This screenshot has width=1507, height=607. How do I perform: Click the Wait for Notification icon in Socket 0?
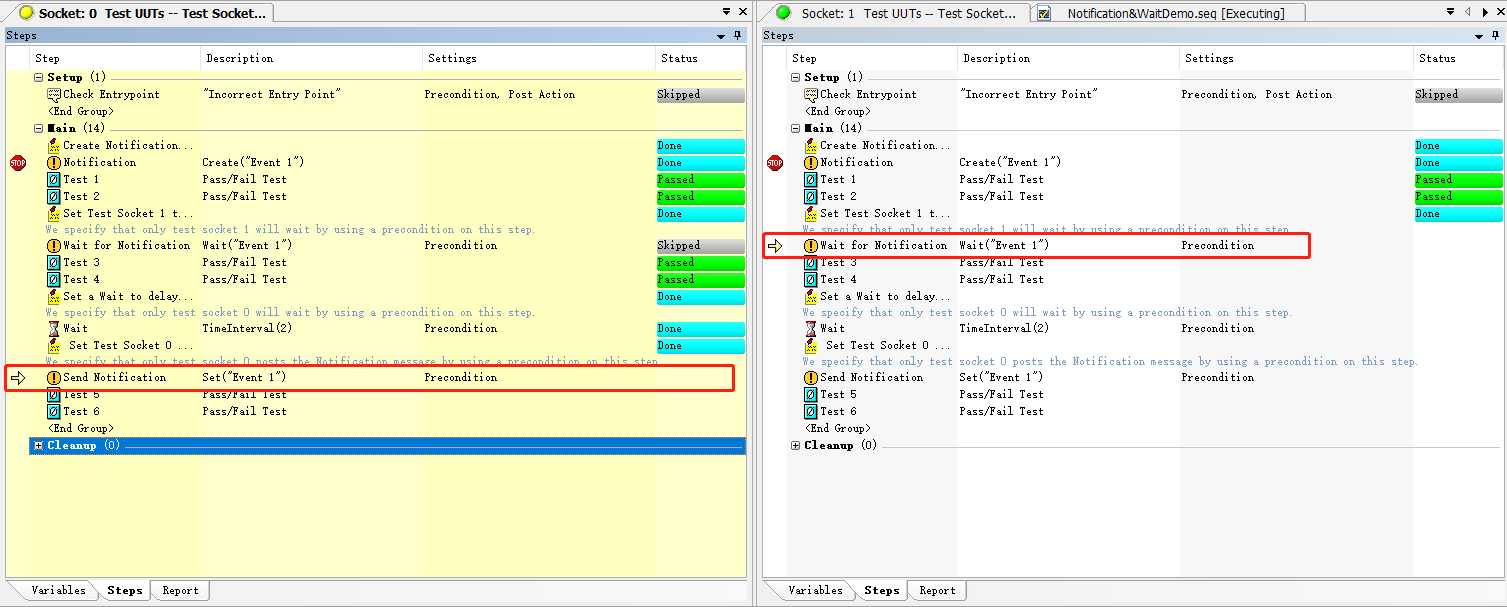tap(54, 245)
